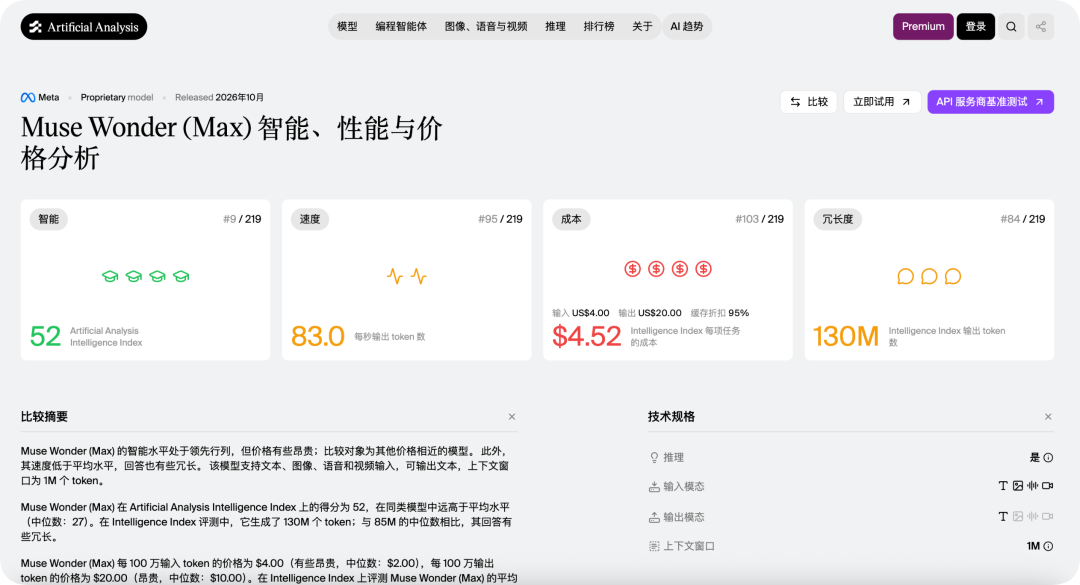Click the text input modality icon in 输入模态 row
Viewport: 1080px width, 585px height.
(1003, 486)
